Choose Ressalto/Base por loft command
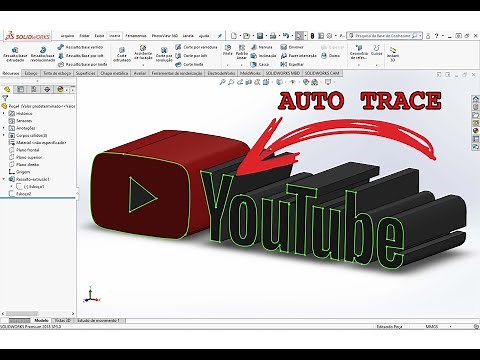This screenshot has width=480, height=360. [x=80, y=56]
